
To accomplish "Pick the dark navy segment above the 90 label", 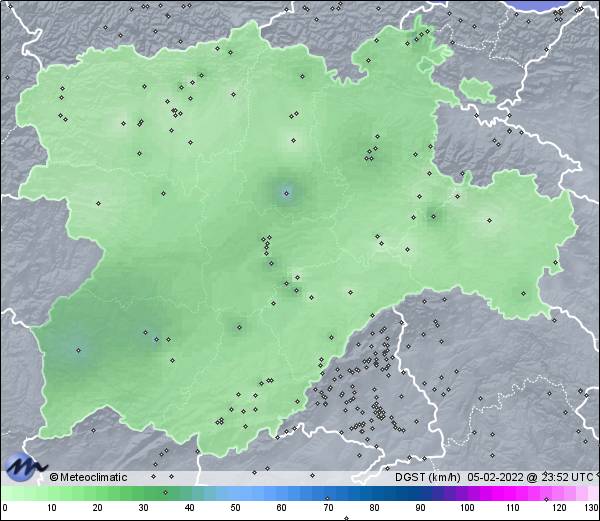I will 420,493.
